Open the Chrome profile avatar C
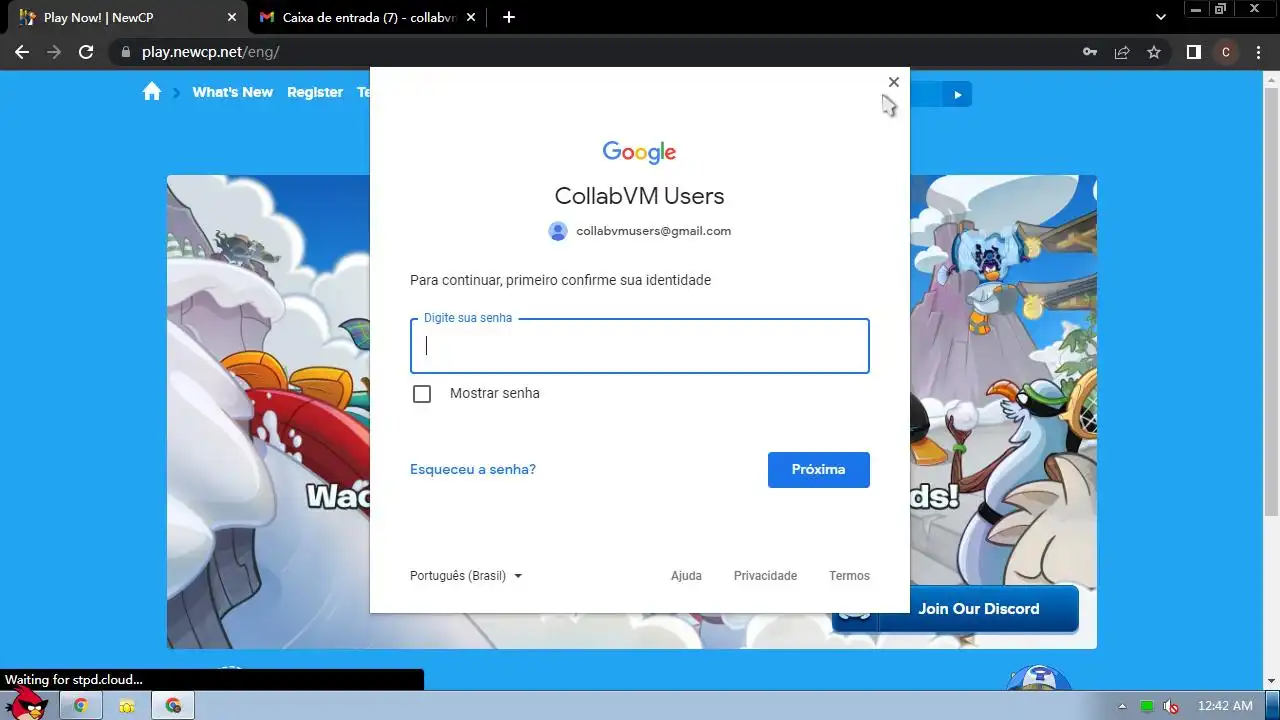Viewport: 1280px width, 720px height. coord(1226,52)
